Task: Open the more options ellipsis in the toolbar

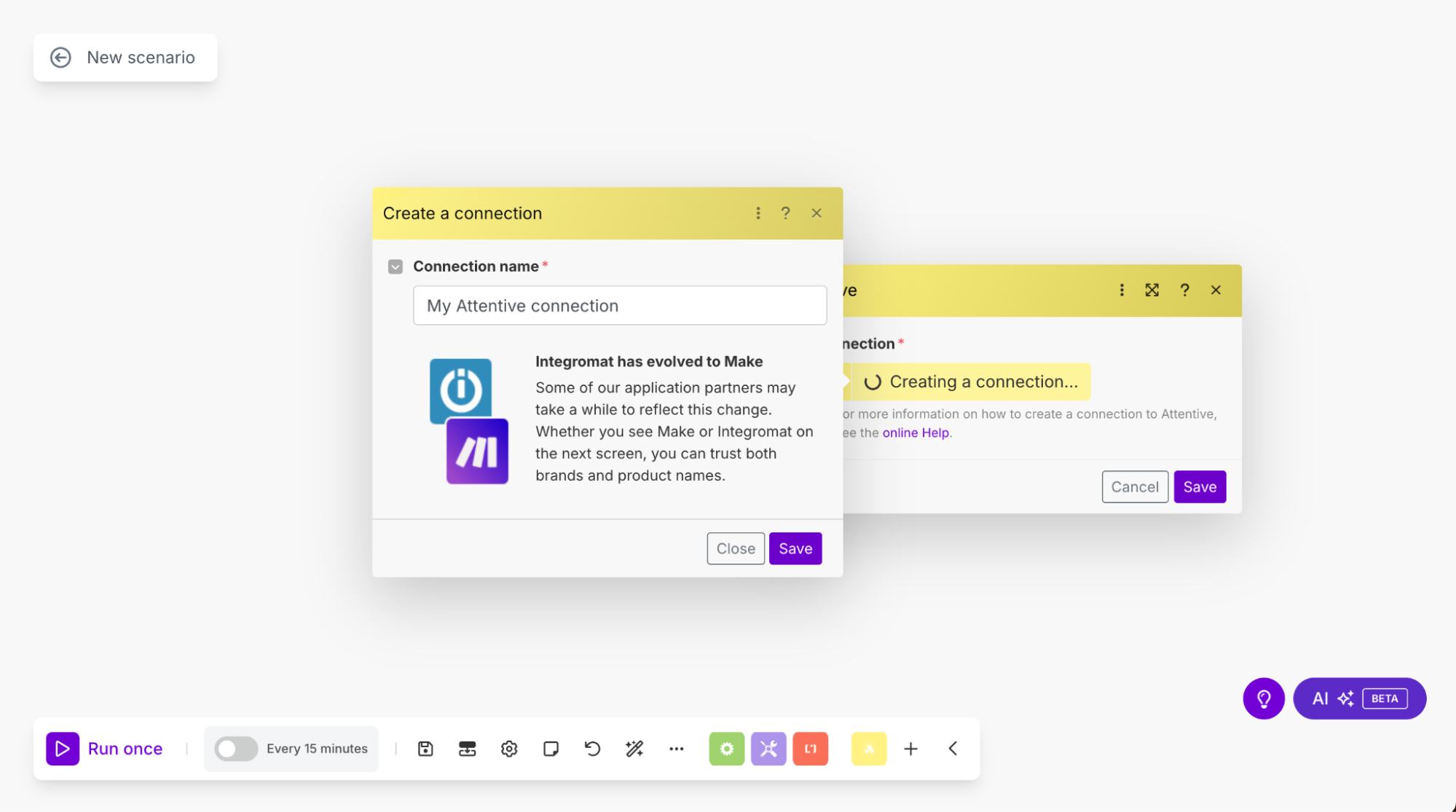Action: click(x=677, y=749)
